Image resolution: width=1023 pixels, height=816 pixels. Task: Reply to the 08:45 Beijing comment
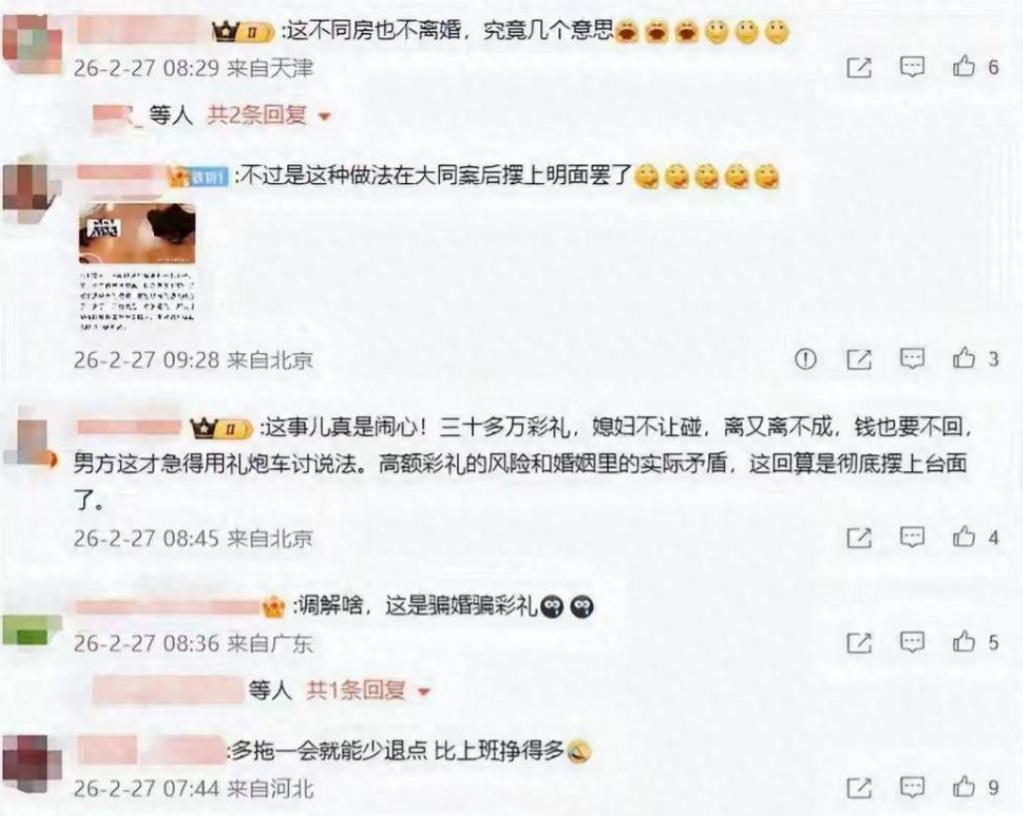pyautogui.click(x=911, y=537)
